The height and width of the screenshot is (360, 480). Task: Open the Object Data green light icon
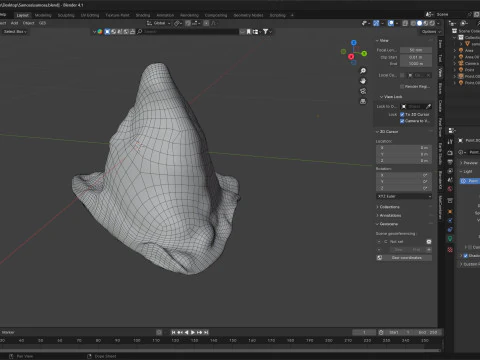click(450, 239)
